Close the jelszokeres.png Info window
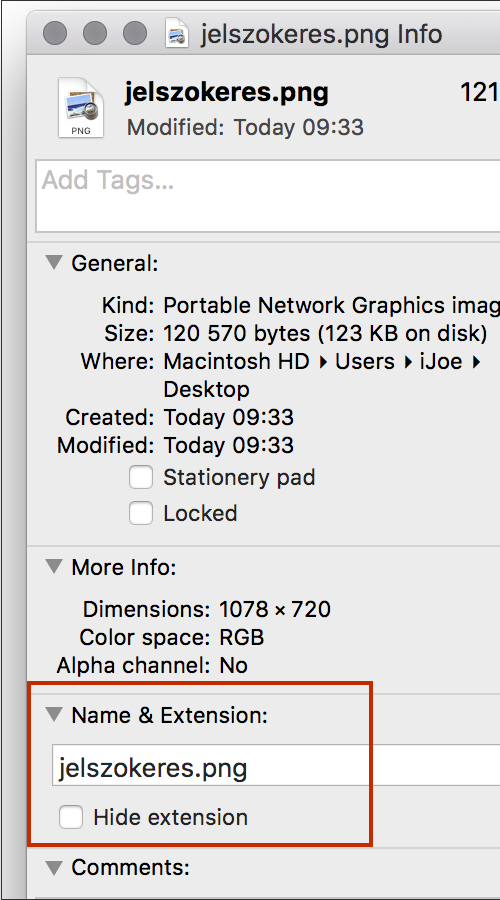 coord(55,33)
